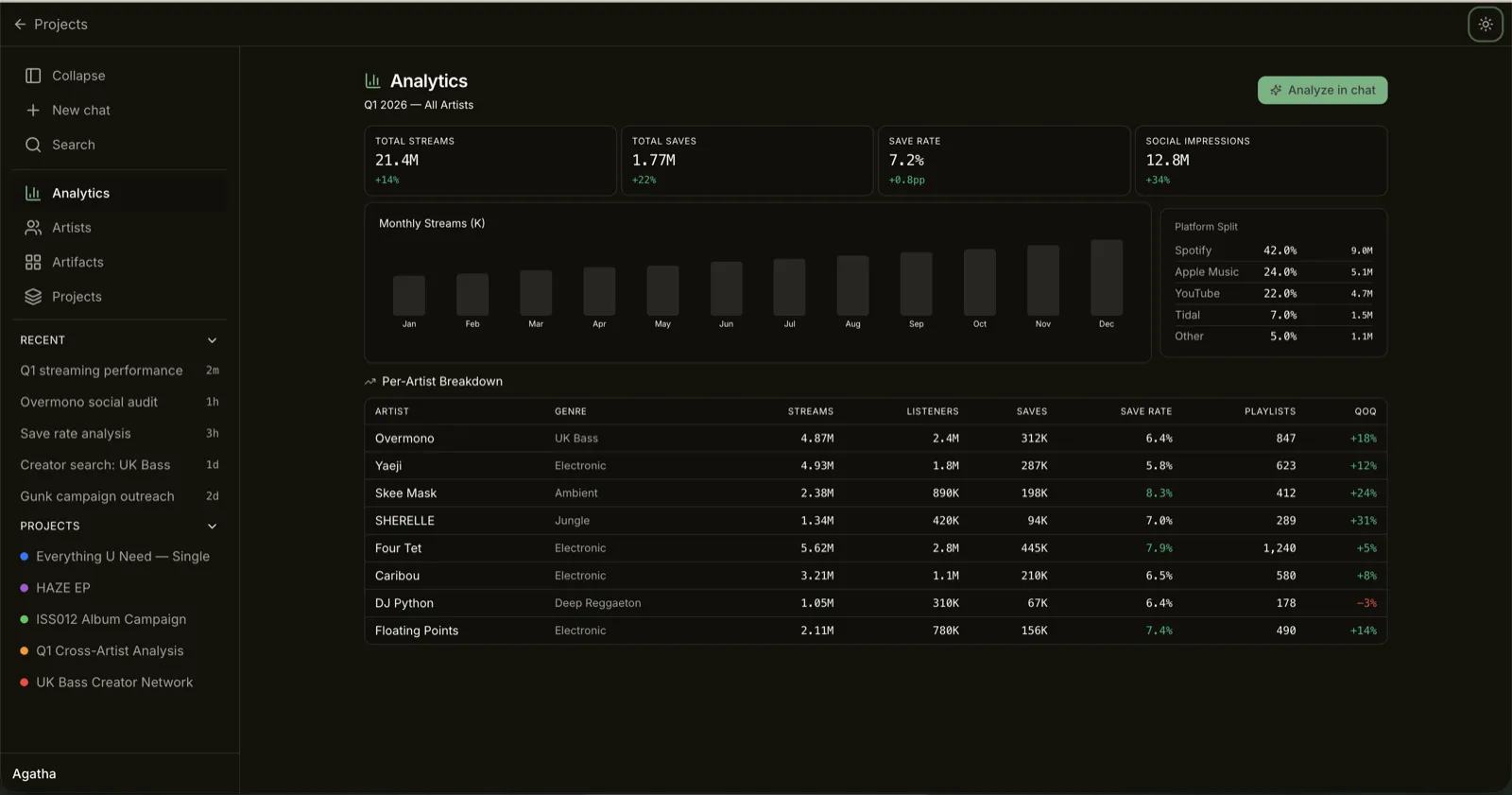This screenshot has width=1512, height=795.
Task: Click the red dot beside UK Bass Creator Network
Action: 25,683
